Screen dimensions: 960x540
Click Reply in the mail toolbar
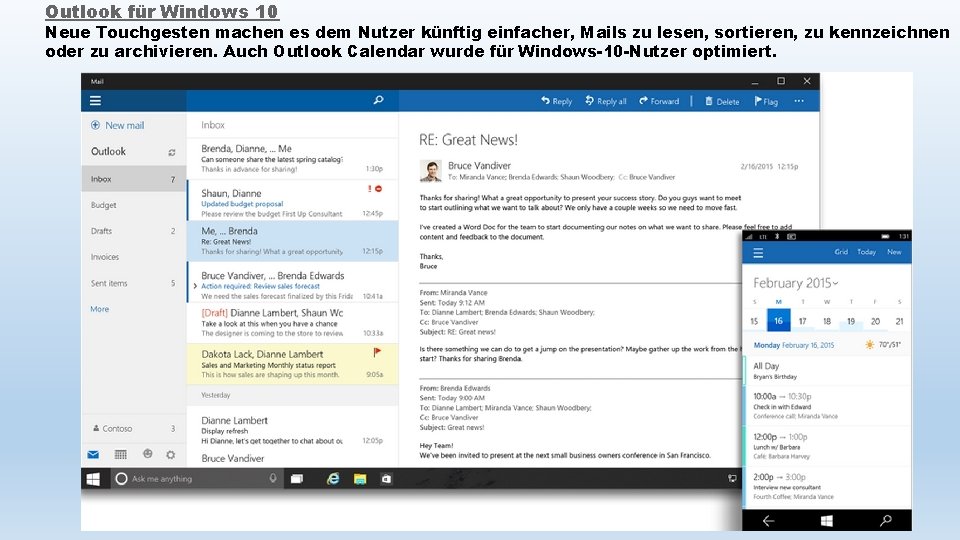(x=556, y=101)
